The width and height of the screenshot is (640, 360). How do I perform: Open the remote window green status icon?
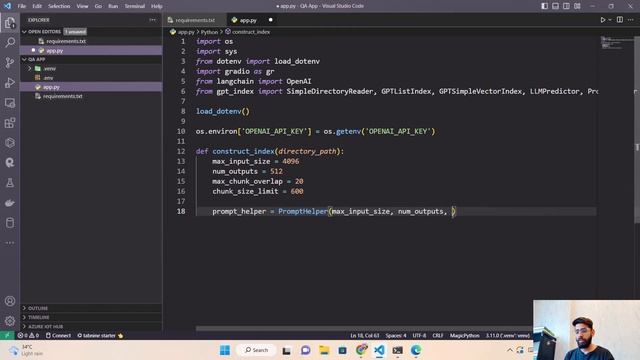[x=7, y=336]
